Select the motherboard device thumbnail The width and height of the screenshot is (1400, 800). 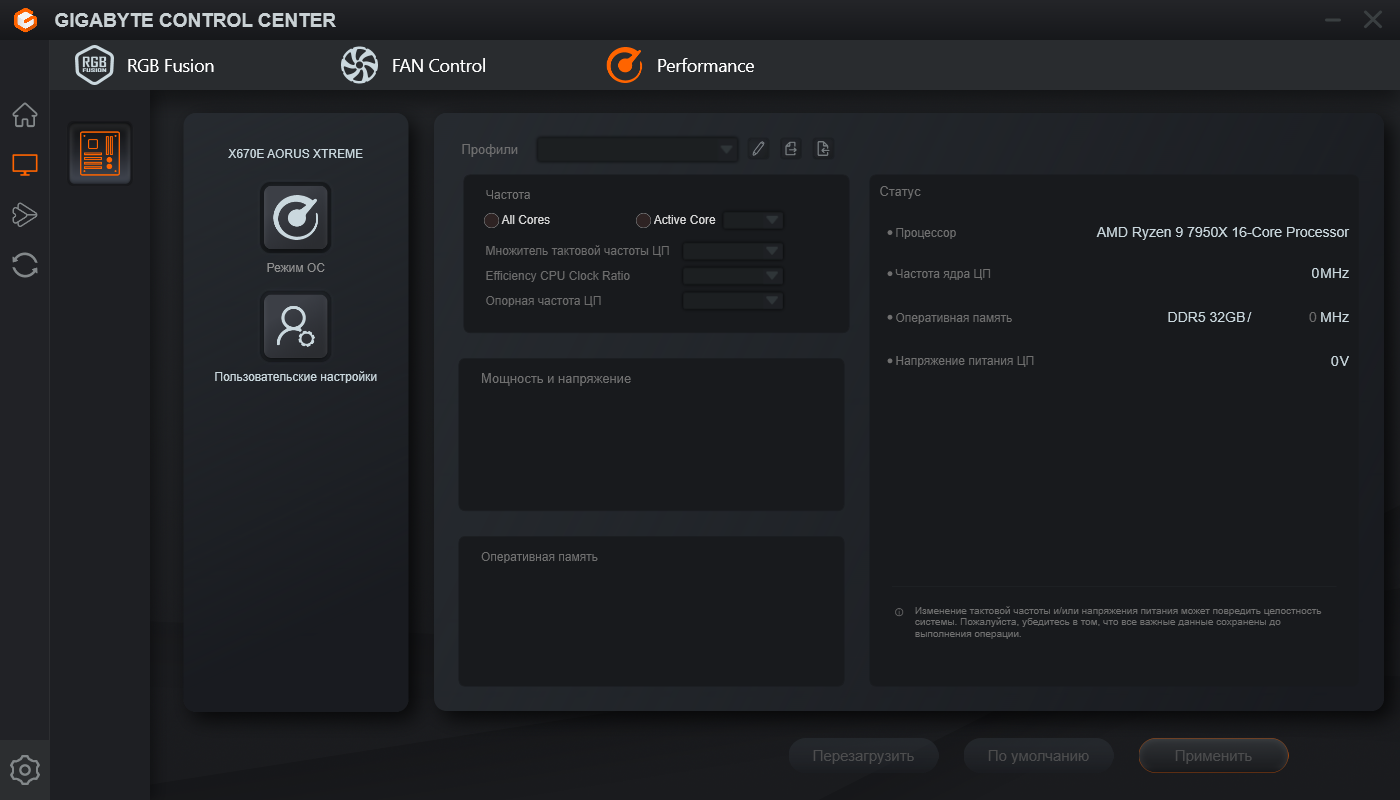tap(100, 154)
